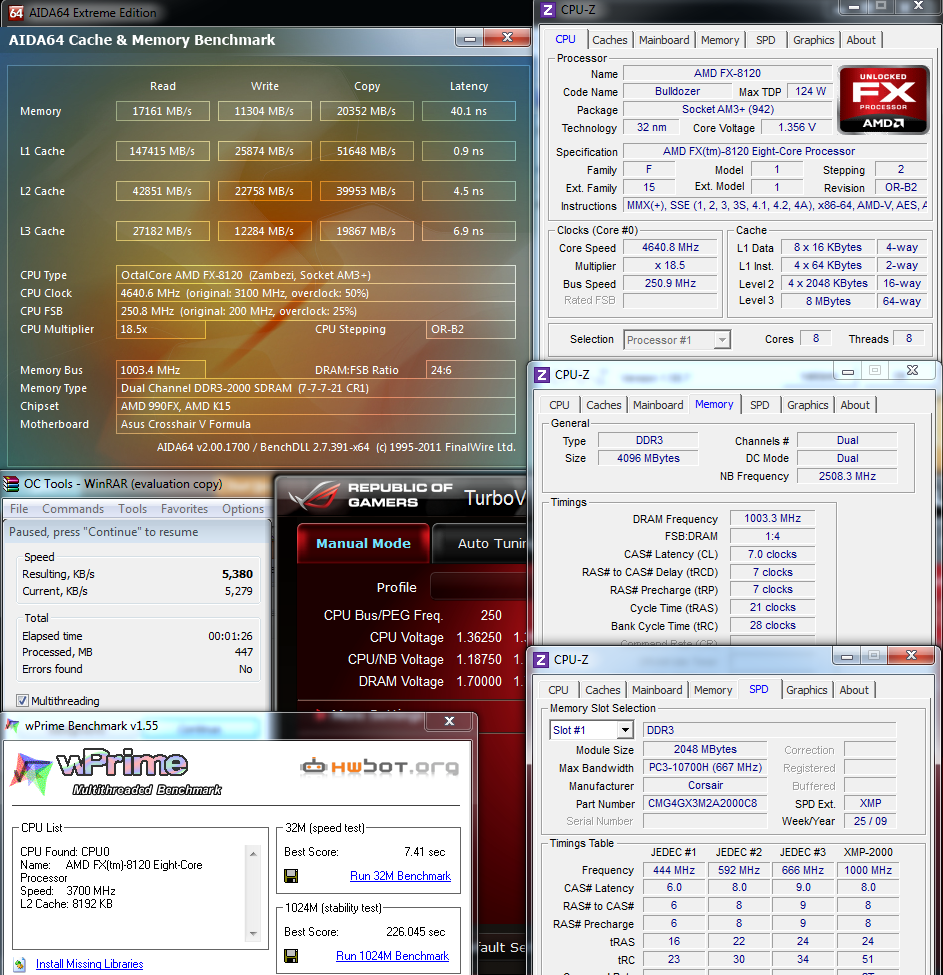Click save icon beside Run 1024M Benchmark
This screenshot has height=975, width=943.
click(x=291, y=956)
